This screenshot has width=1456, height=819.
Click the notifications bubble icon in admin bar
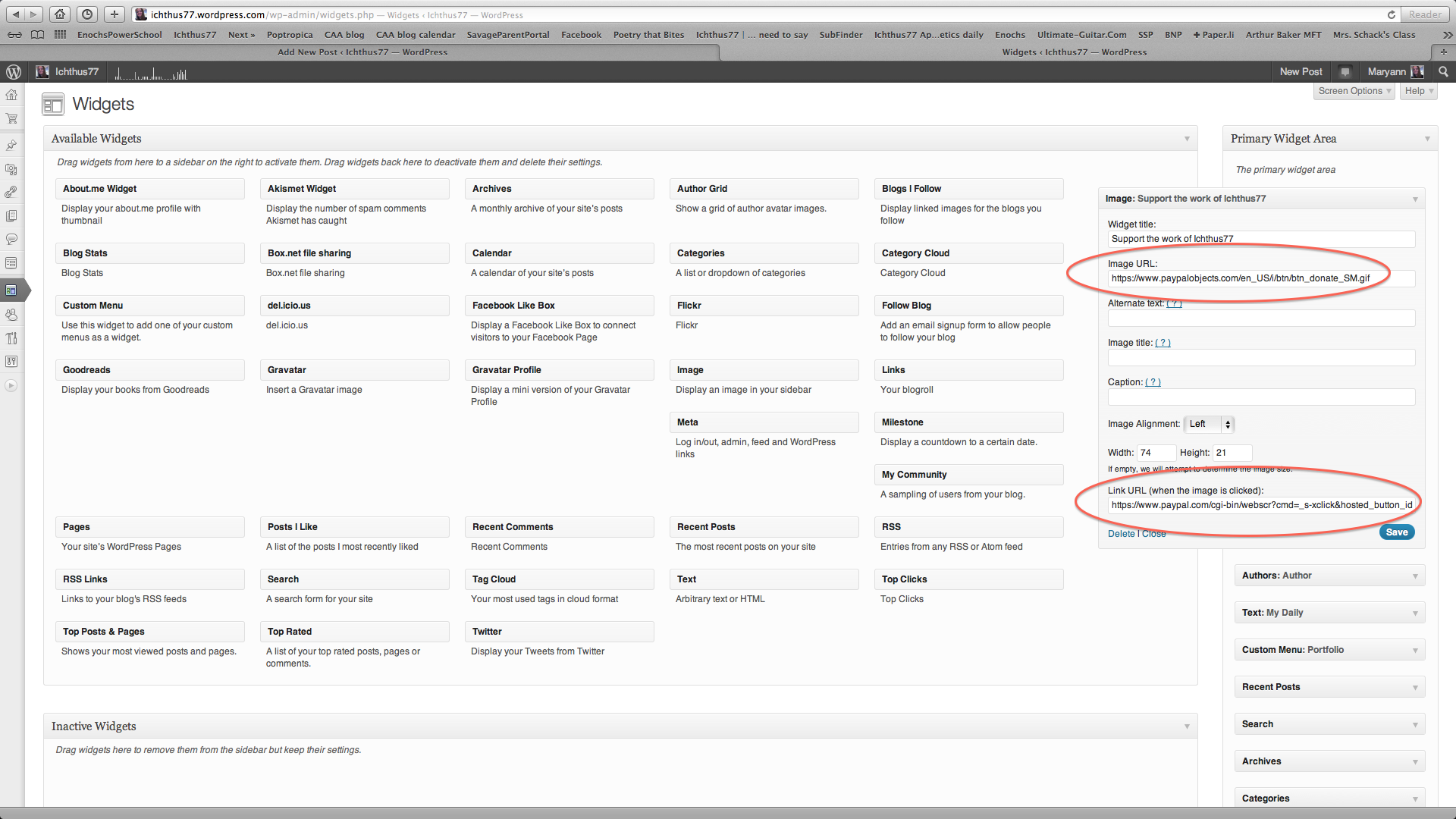tap(1345, 71)
